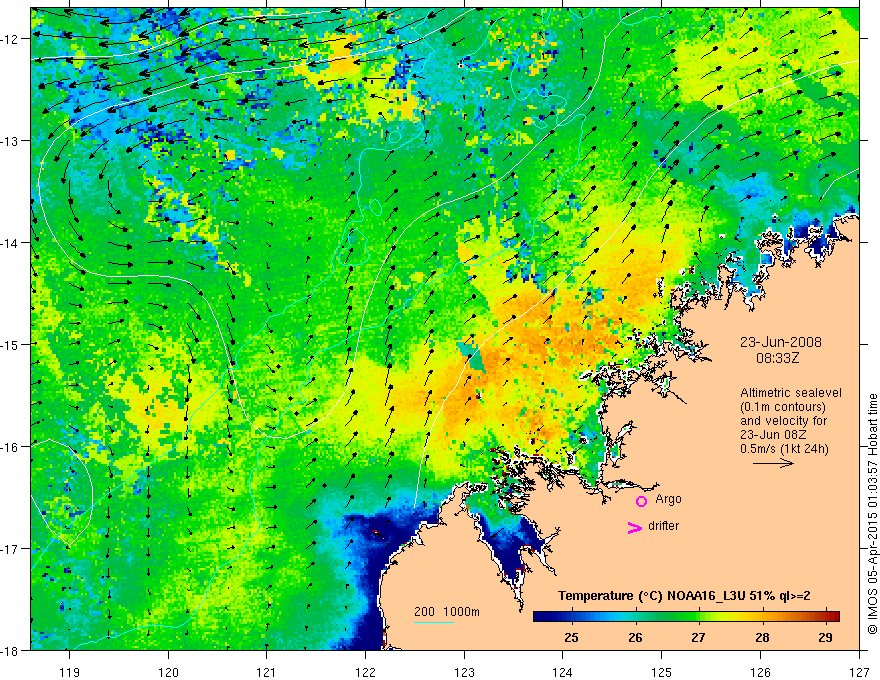Click the latitude axis label -17
Image resolution: width=880 pixels, height=680 pixels.
(10, 548)
